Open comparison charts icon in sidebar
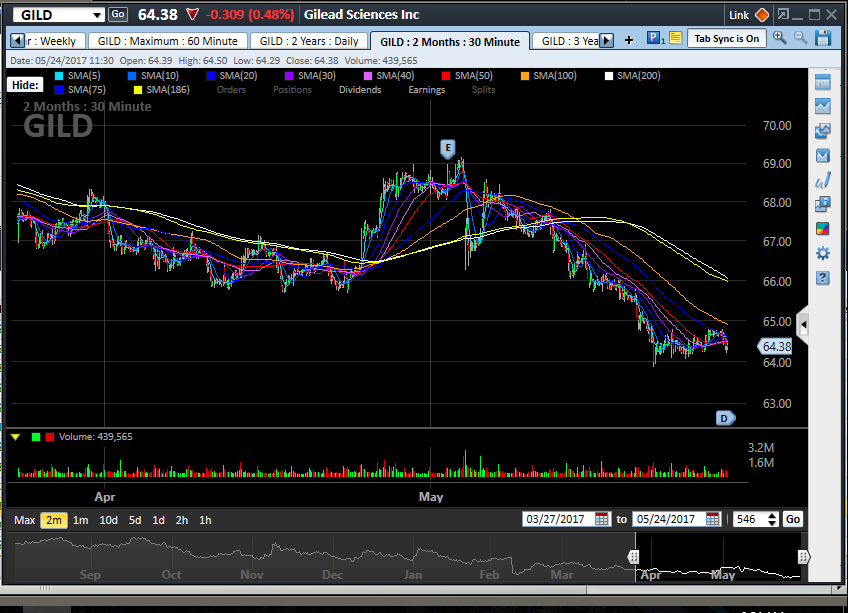 point(823,130)
